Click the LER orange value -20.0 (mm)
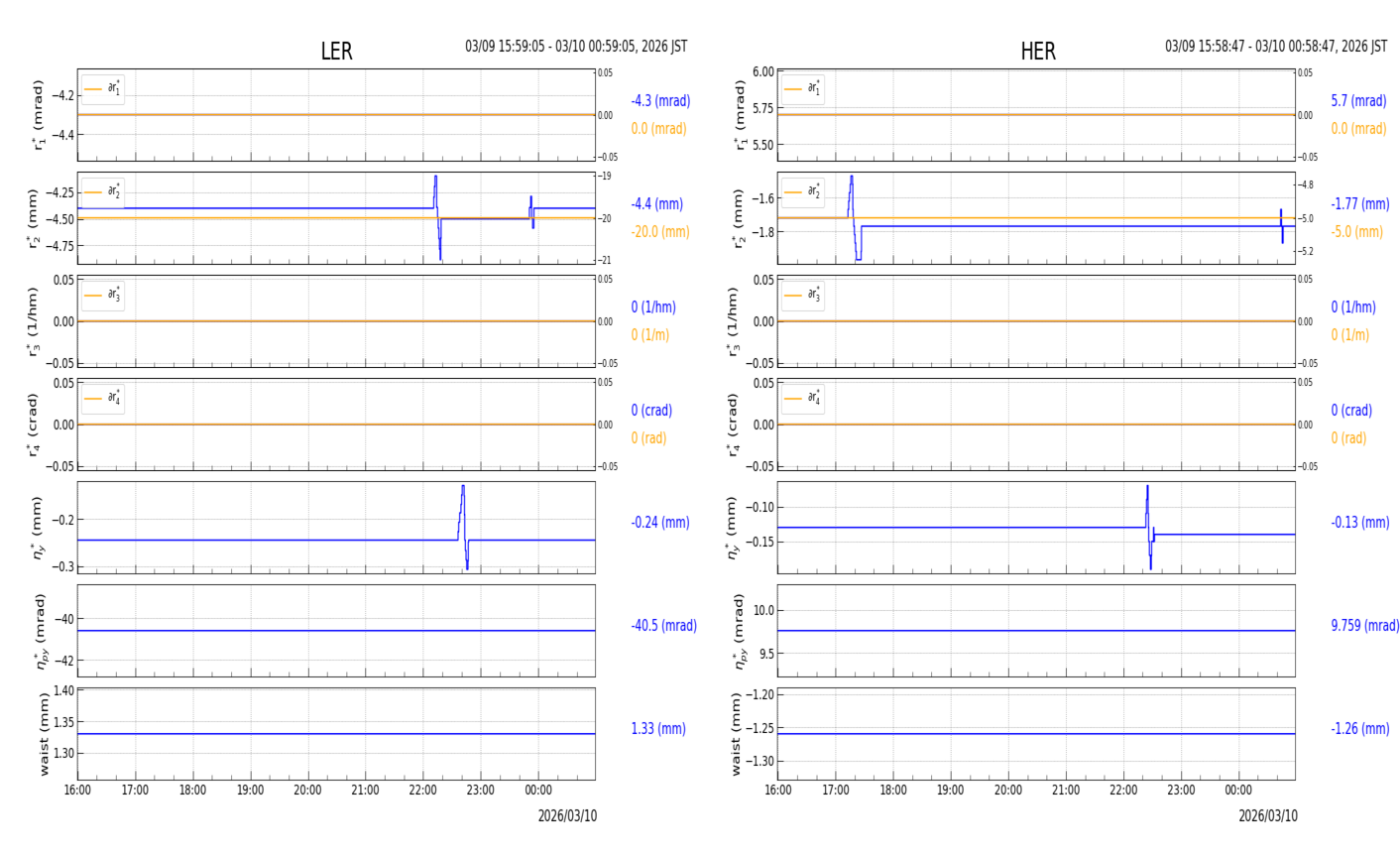 [x=660, y=232]
